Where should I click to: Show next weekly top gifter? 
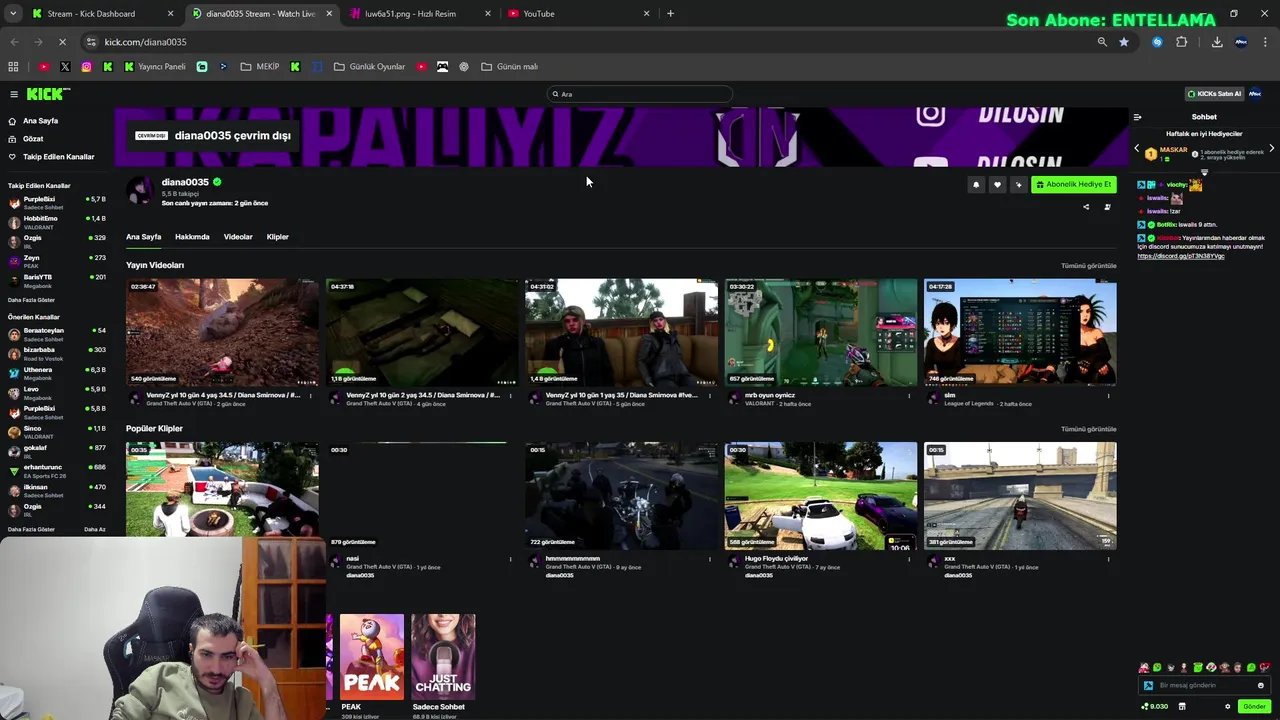[1271, 148]
